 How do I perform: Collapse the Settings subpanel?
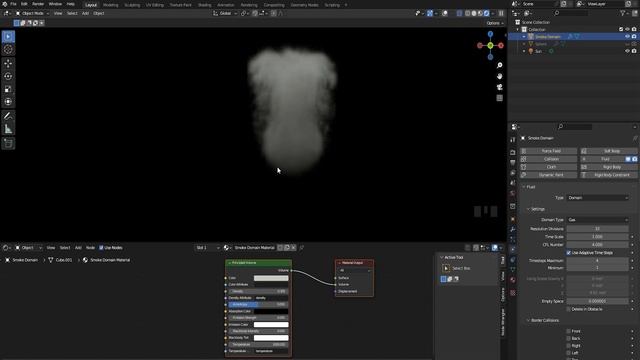point(528,209)
